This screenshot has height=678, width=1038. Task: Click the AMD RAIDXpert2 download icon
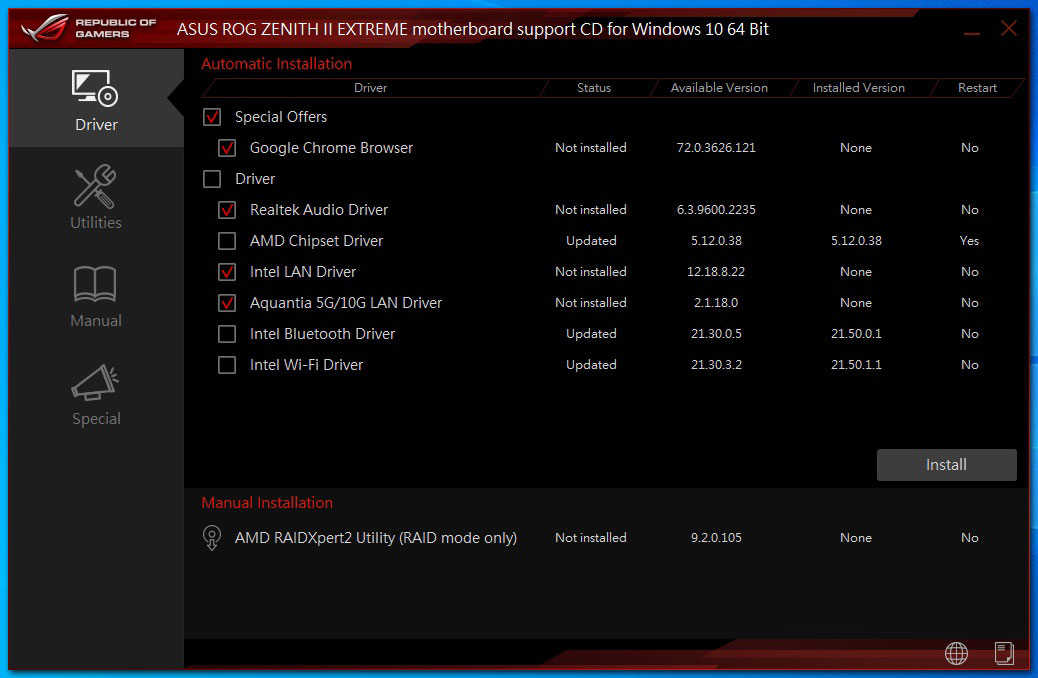coord(212,538)
